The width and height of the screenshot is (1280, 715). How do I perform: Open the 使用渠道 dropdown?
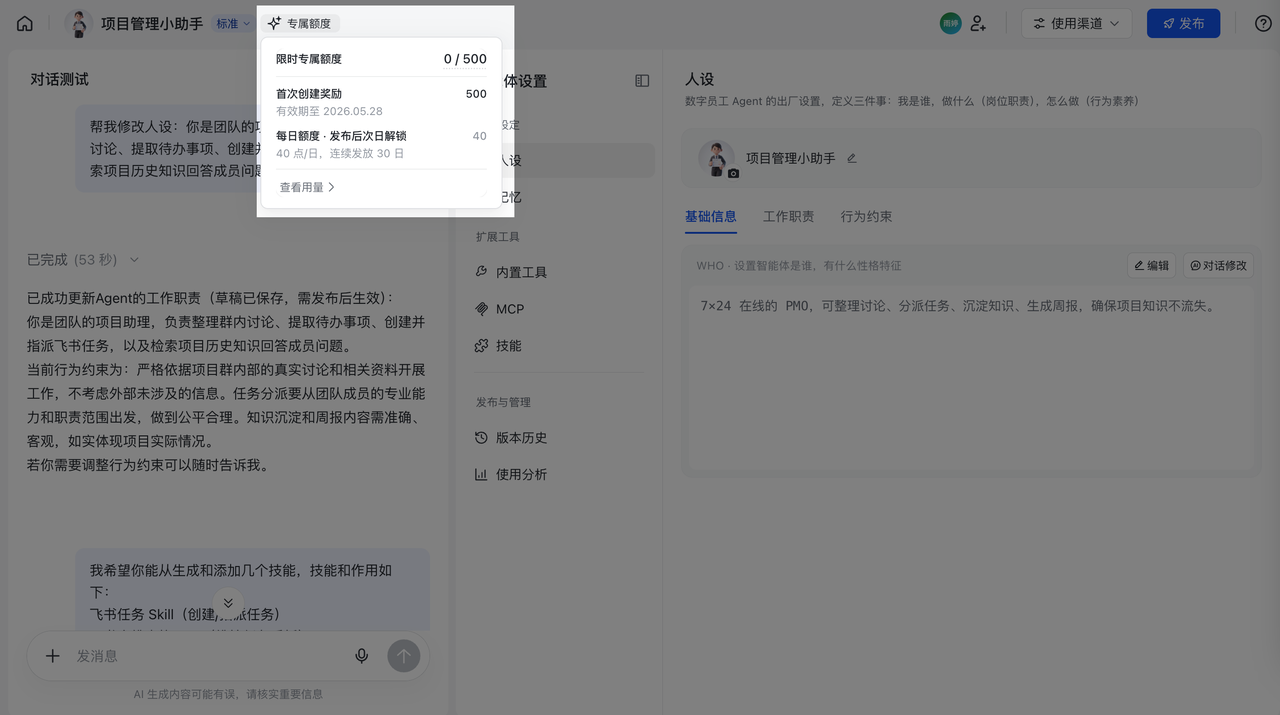point(1076,24)
